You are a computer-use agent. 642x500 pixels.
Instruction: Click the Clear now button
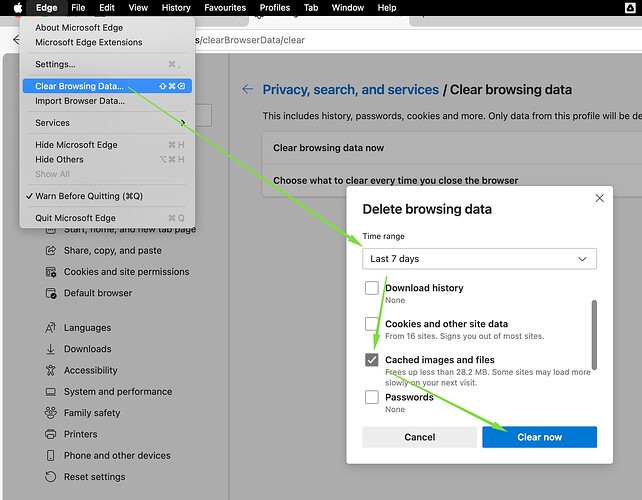click(539, 437)
